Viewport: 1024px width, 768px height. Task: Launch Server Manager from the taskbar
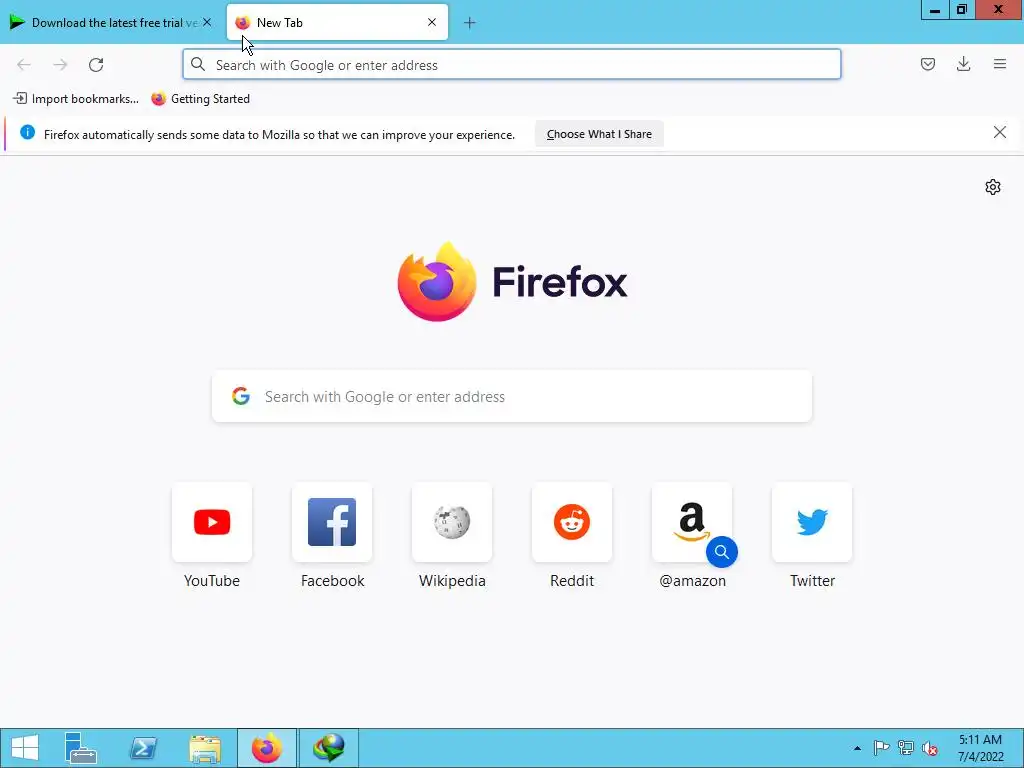tap(81, 748)
